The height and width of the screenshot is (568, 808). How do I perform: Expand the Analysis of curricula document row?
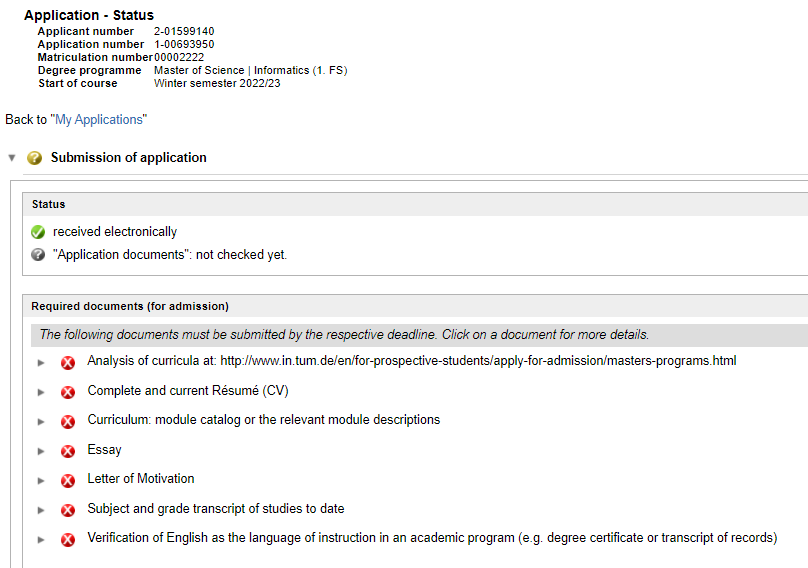42,362
